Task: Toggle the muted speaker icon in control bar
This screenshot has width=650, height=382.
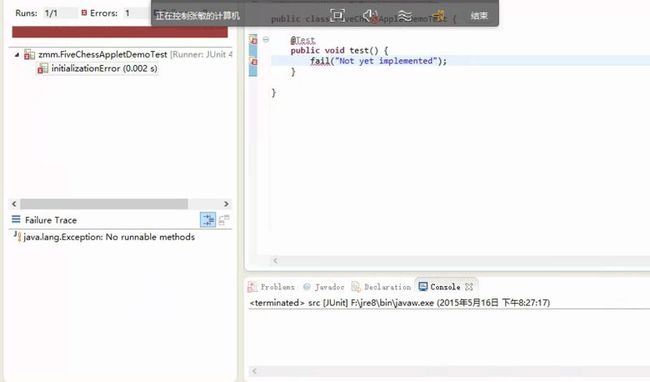Action: [x=371, y=16]
